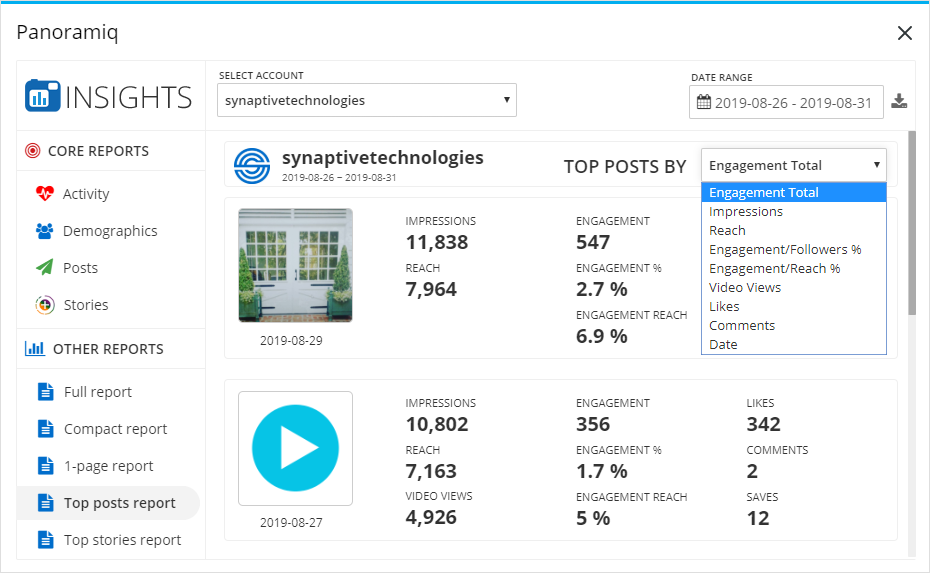This screenshot has height=573, width=930.
Task: Click the impressions value 10,802
Action: (x=437, y=424)
